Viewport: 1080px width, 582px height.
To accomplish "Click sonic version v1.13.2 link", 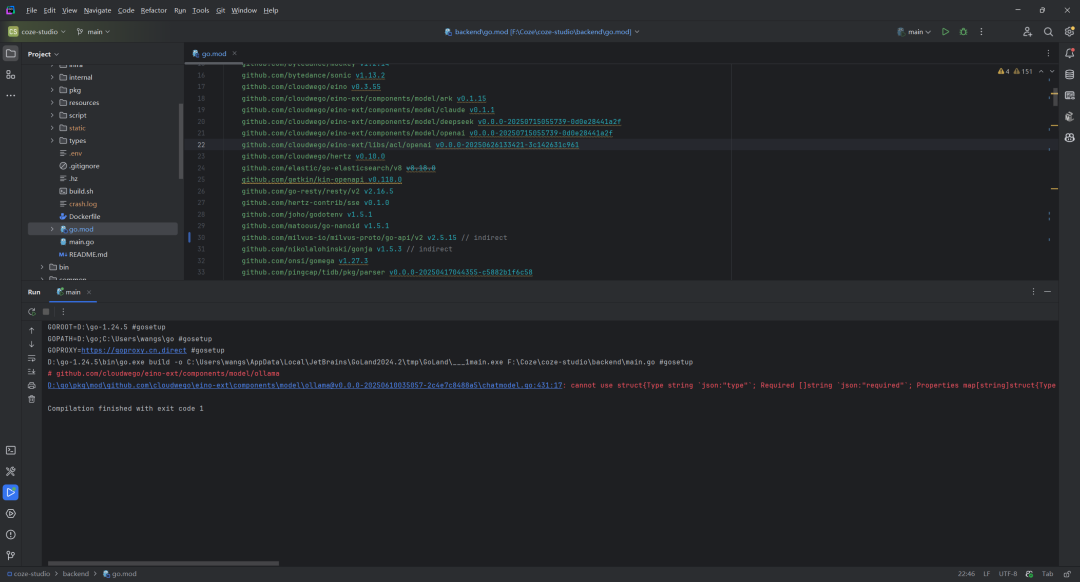I will point(370,76).
